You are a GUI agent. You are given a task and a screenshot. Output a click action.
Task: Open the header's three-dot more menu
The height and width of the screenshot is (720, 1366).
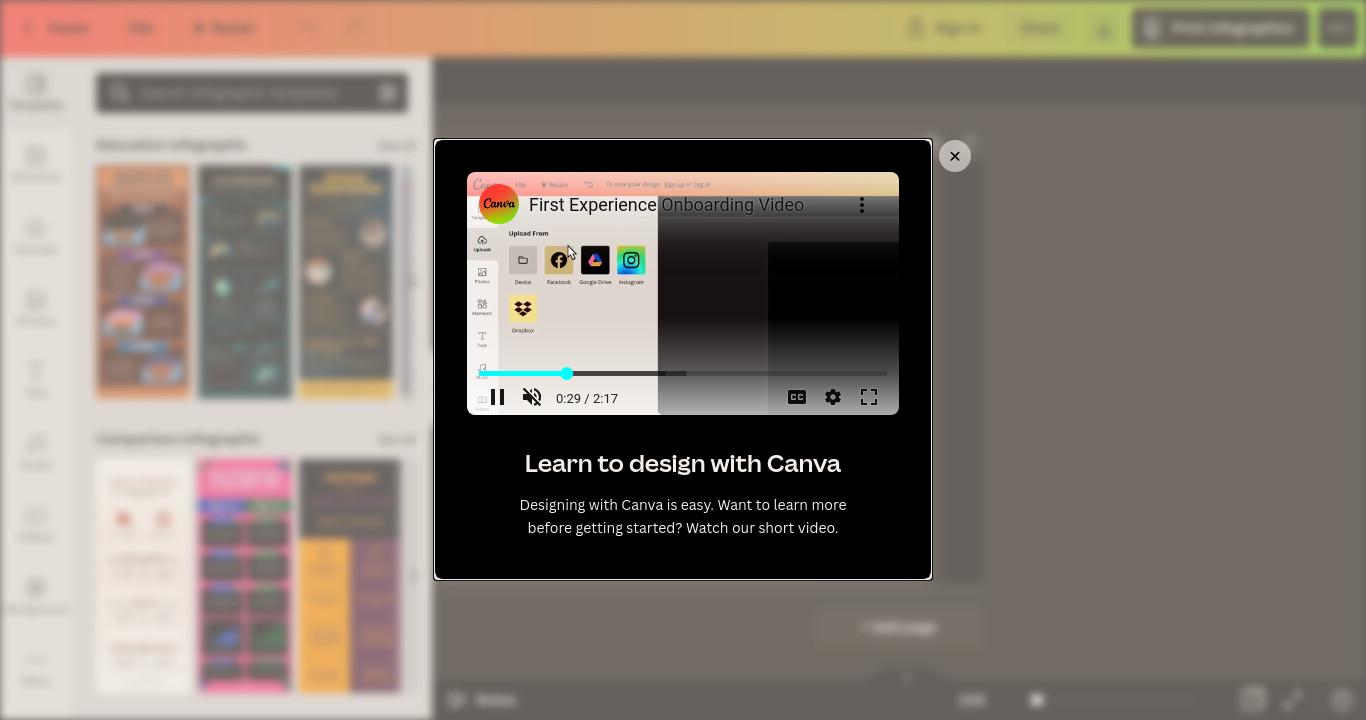tap(1338, 28)
